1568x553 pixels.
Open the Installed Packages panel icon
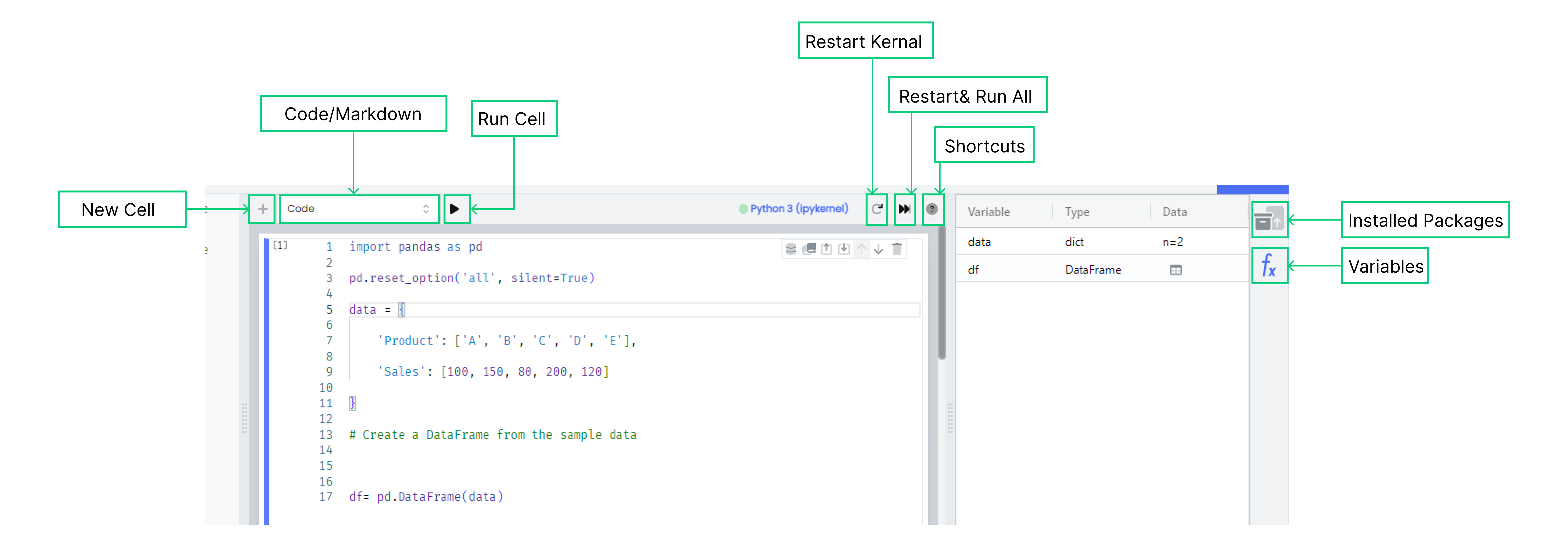1269,219
